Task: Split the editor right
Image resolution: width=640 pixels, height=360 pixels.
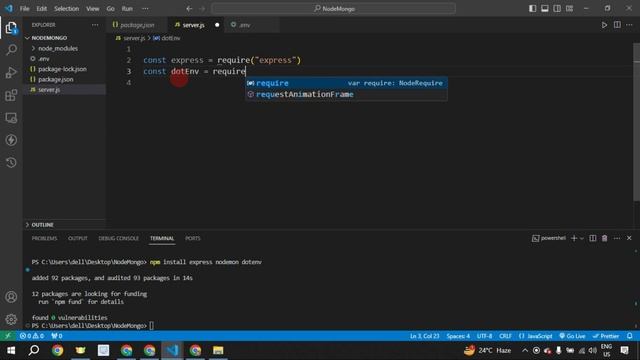Action: click(617, 25)
